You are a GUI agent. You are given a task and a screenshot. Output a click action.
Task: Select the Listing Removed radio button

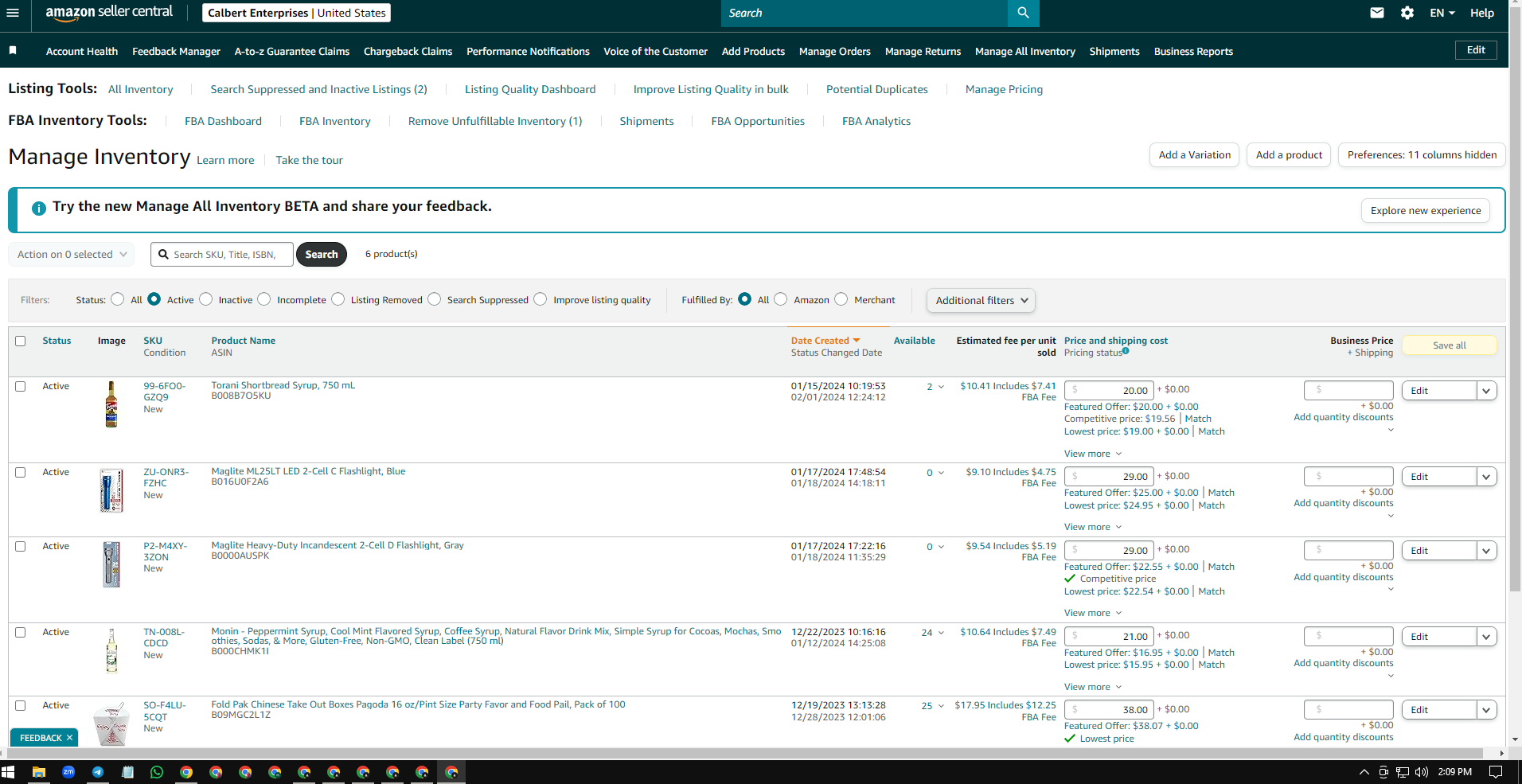tap(338, 299)
